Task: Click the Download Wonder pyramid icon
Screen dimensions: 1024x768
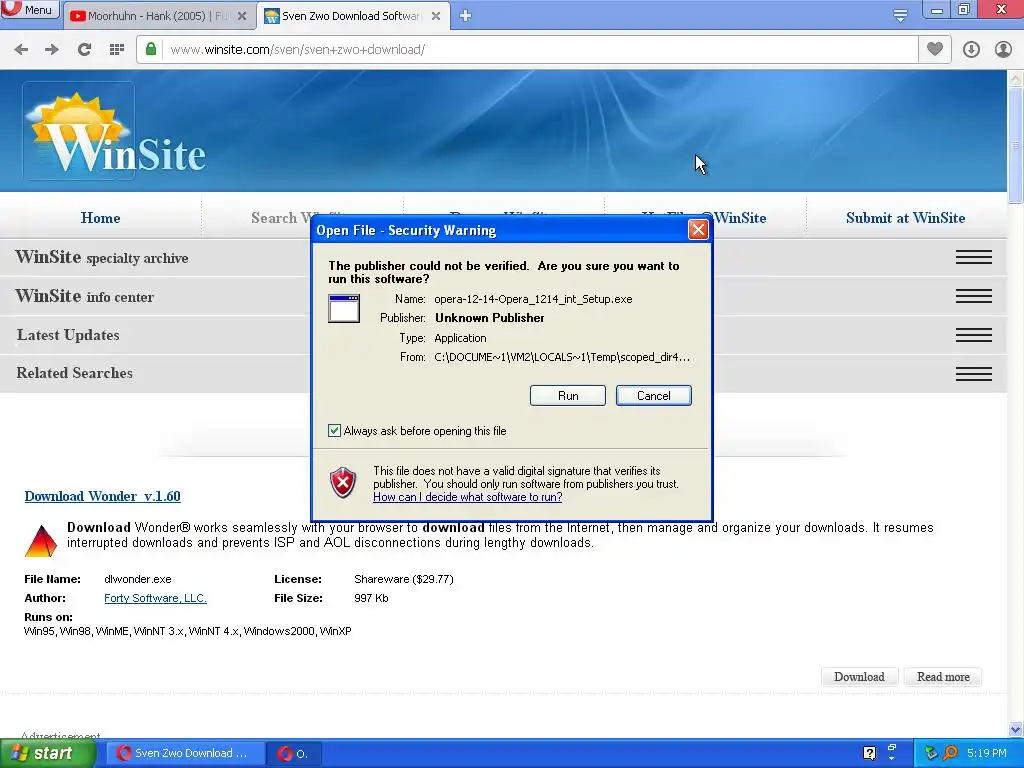Action: coord(40,541)
